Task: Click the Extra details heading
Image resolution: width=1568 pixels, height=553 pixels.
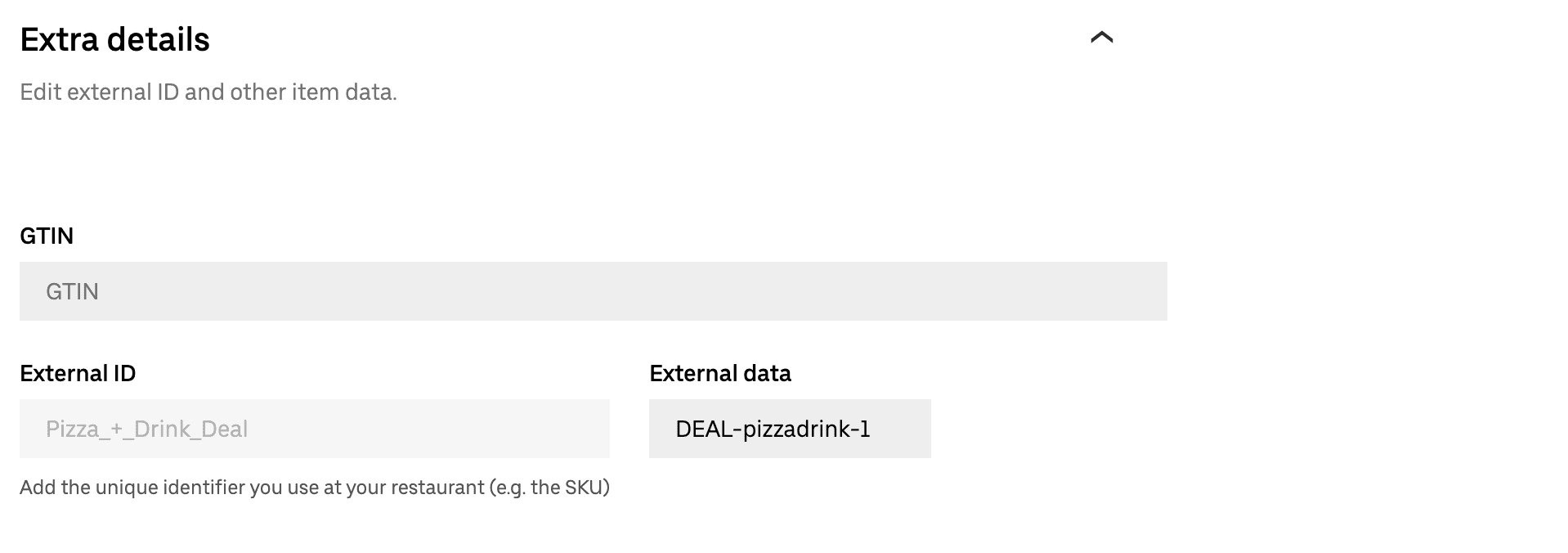Action: click(x=114, y=38)
